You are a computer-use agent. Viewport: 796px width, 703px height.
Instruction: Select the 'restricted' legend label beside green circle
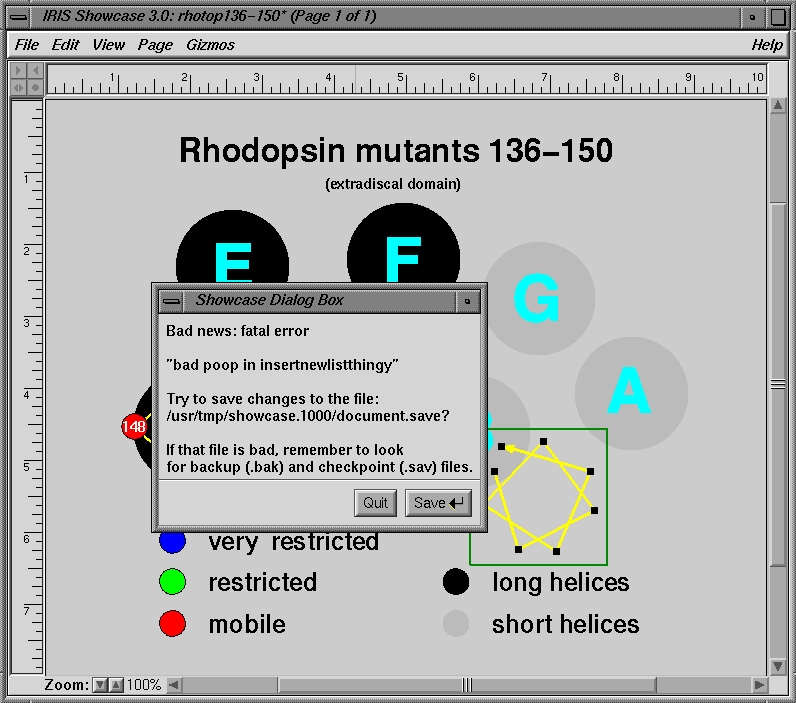pyautogui.click(x=262, y=582)
